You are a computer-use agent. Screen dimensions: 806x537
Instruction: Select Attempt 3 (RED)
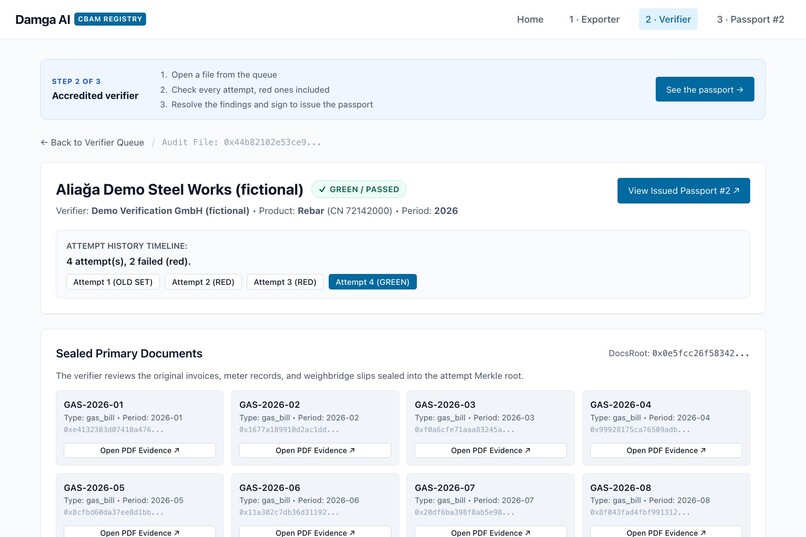click(285, 282)
